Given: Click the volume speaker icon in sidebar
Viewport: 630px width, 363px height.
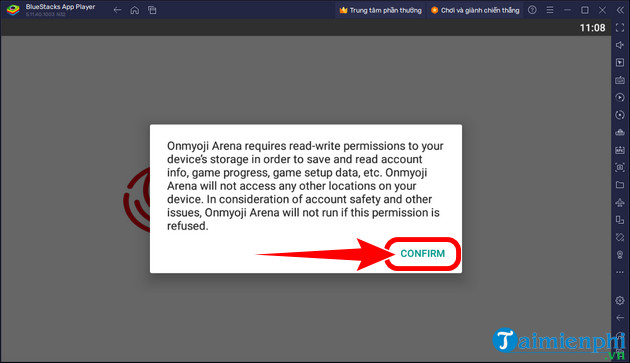Looking at the screenshot, I should [620, 45].
